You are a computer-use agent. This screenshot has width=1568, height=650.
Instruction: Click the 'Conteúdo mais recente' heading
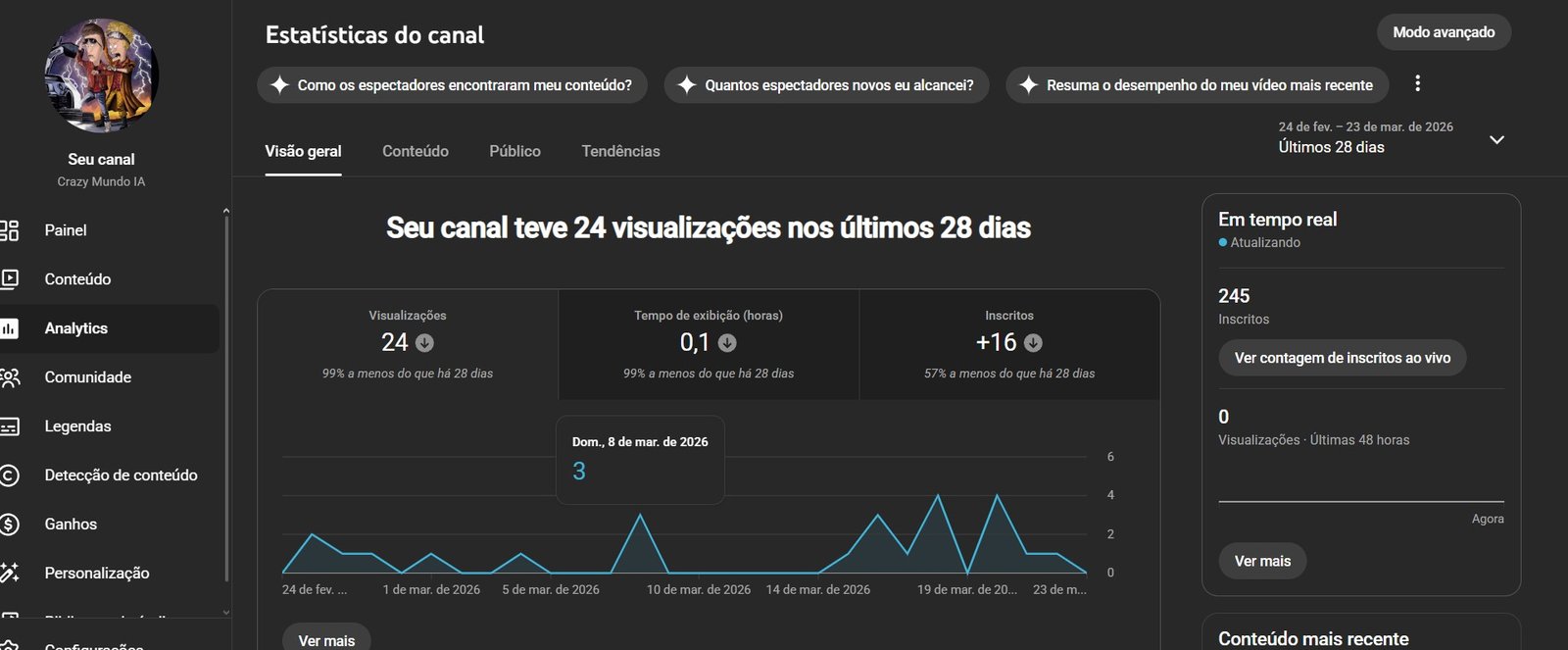pyautogui.click(x=1313, y=638)
